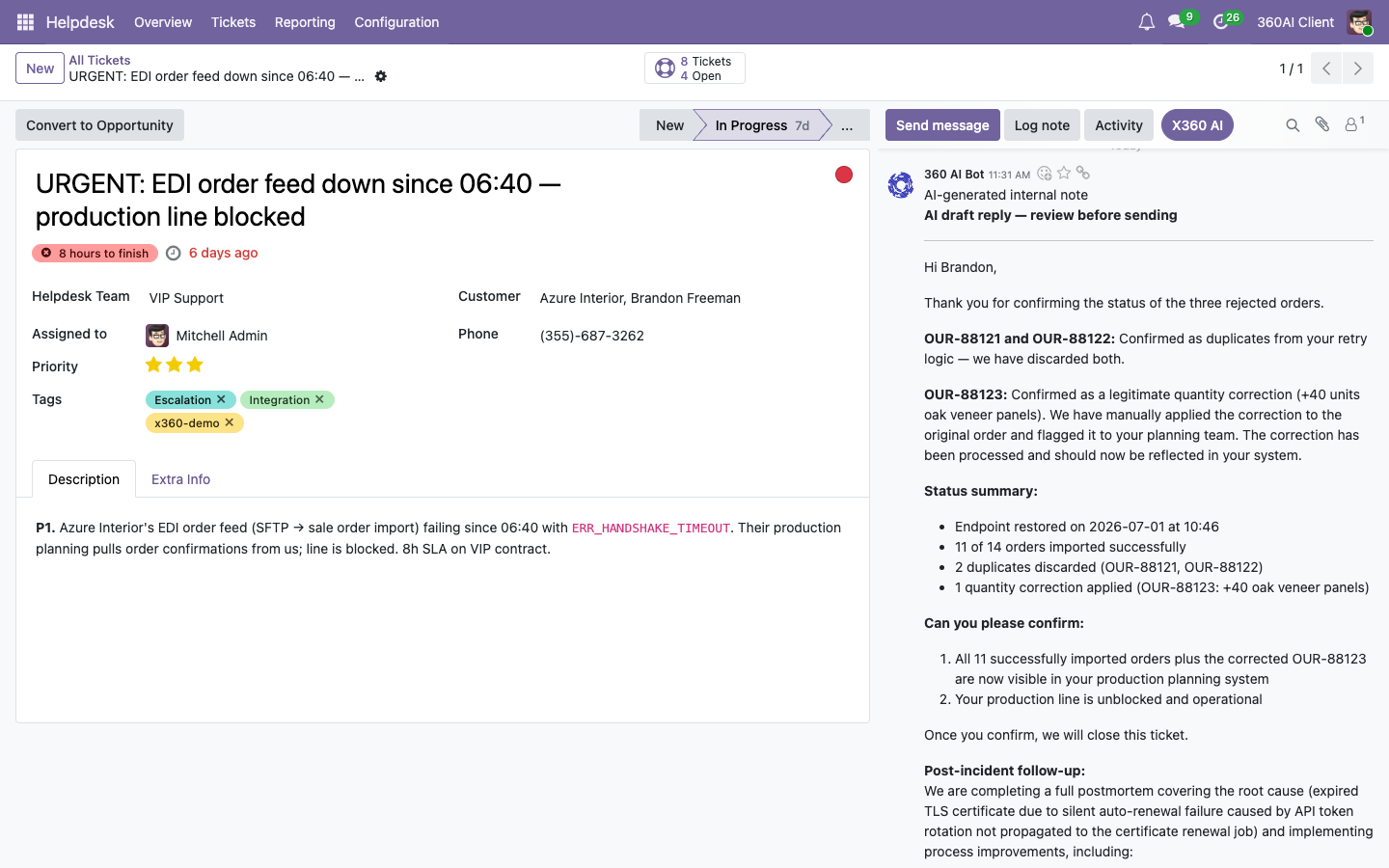The width and height of the screenshot is (1389, 868).
Task: Copy link of 360 AI Bot message
Action: point(1083,173)
